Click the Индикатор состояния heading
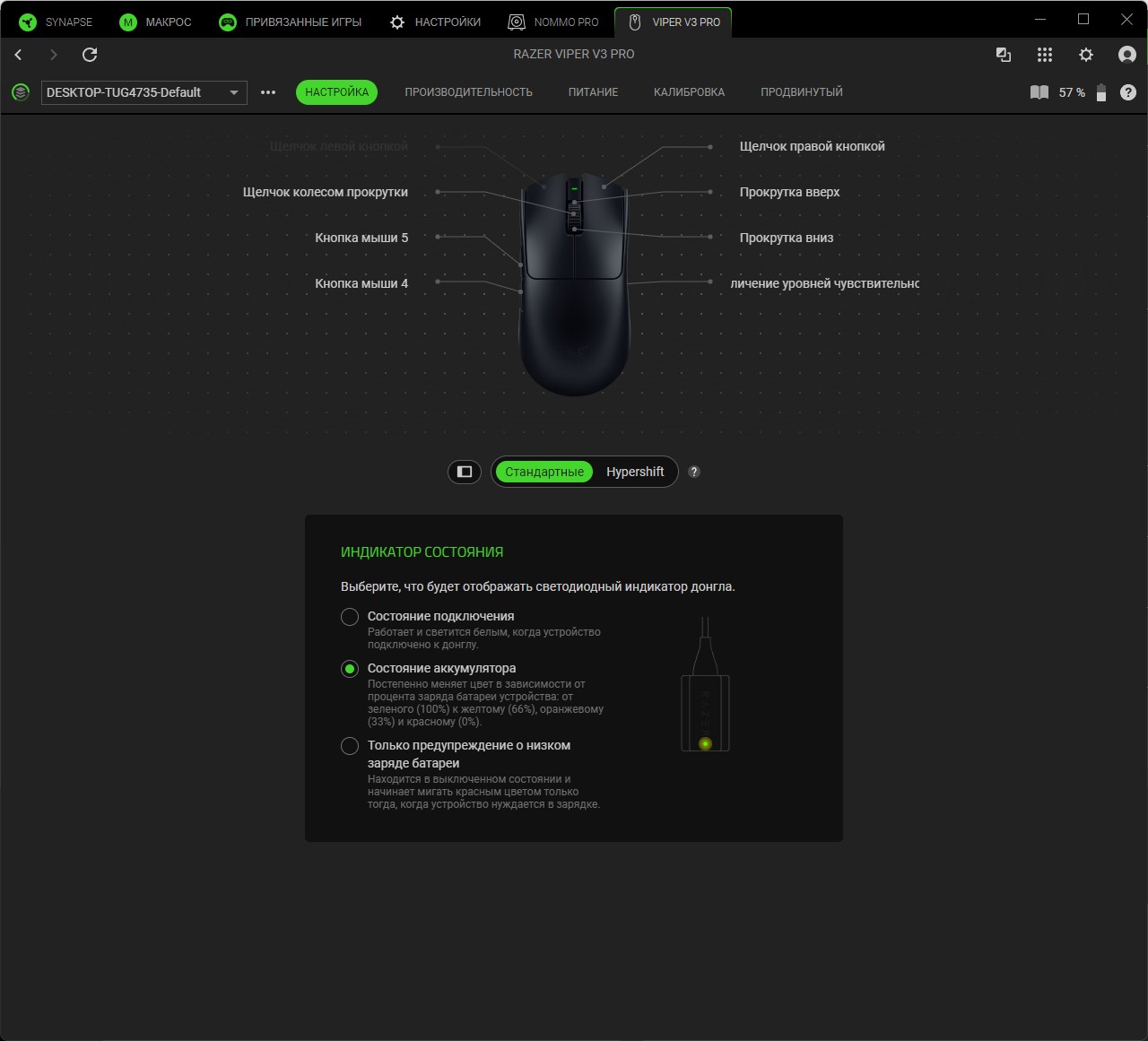1148x1041 pixels. (x=422, y=552)
